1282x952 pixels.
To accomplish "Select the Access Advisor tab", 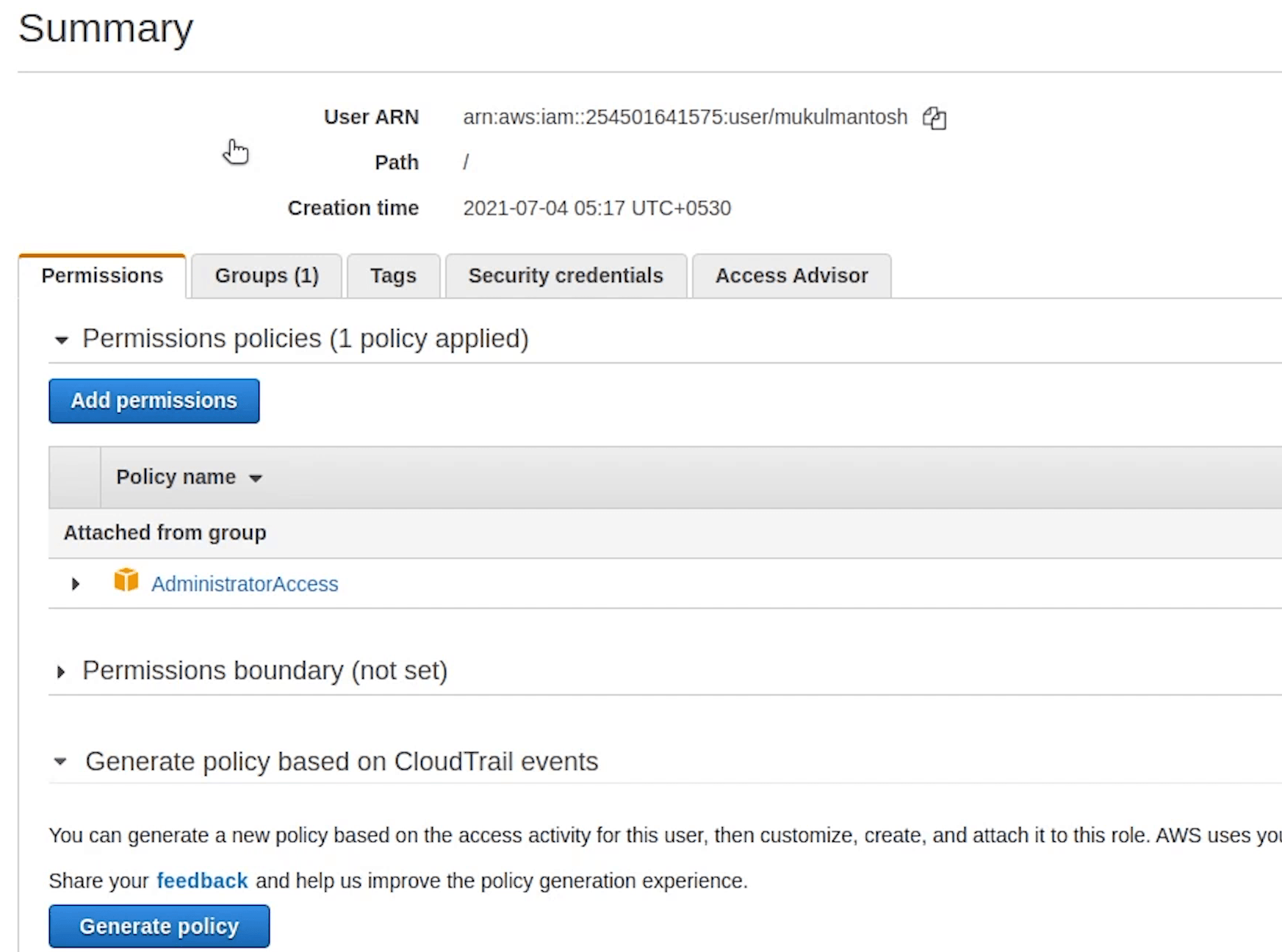I will tap(791, 276).
